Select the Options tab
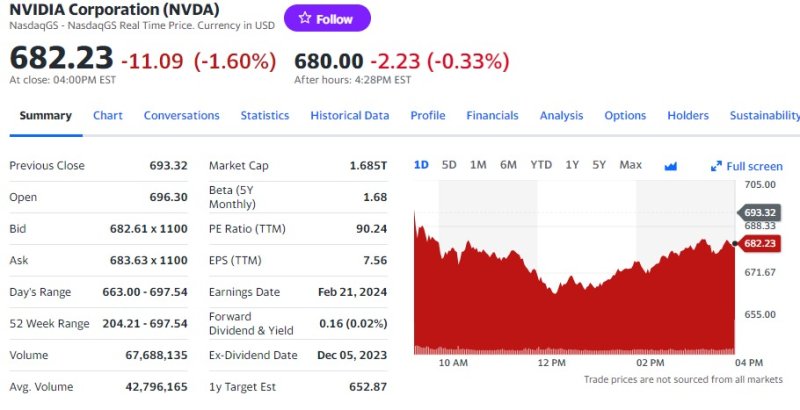 pyautogui.click(x=625, y=115)
